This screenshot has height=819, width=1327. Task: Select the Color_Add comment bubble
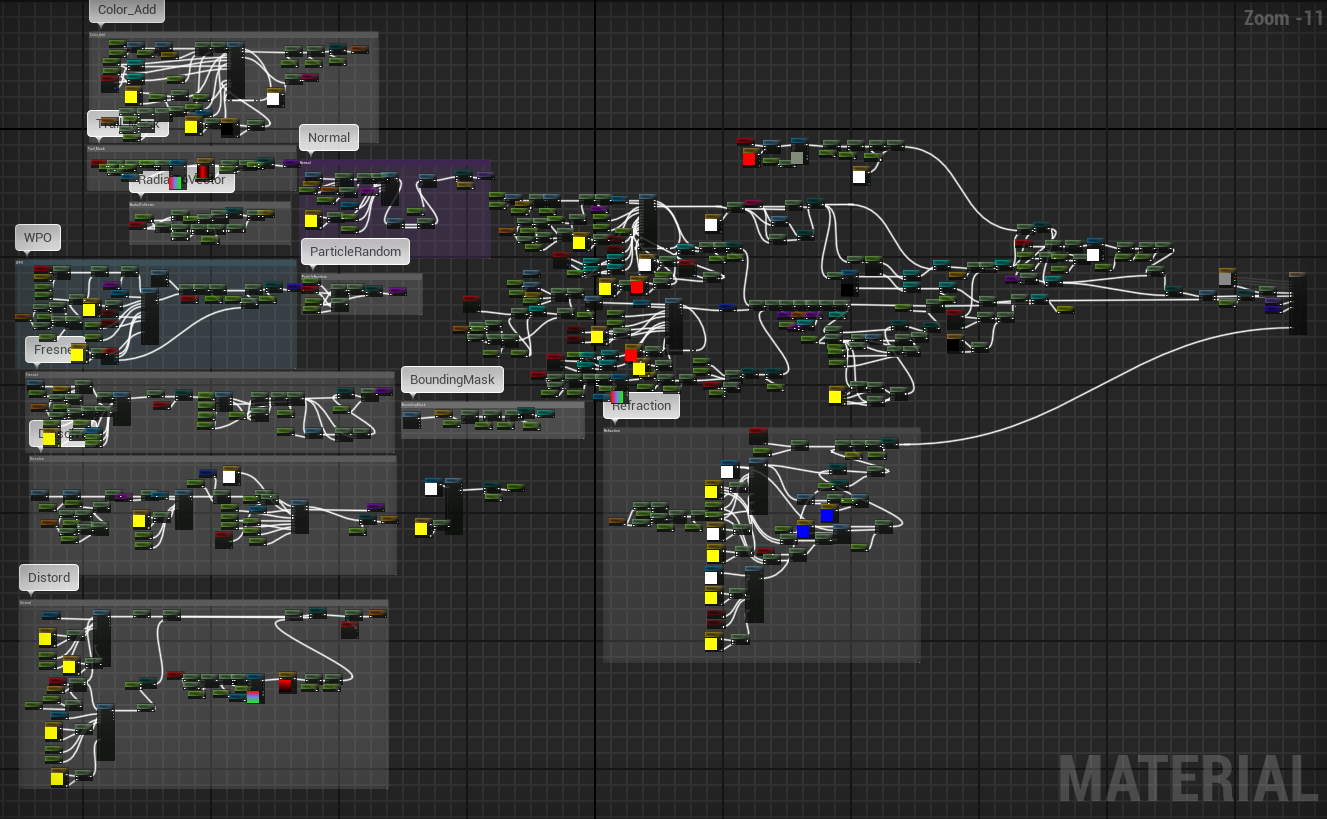(x=127, y=11)
